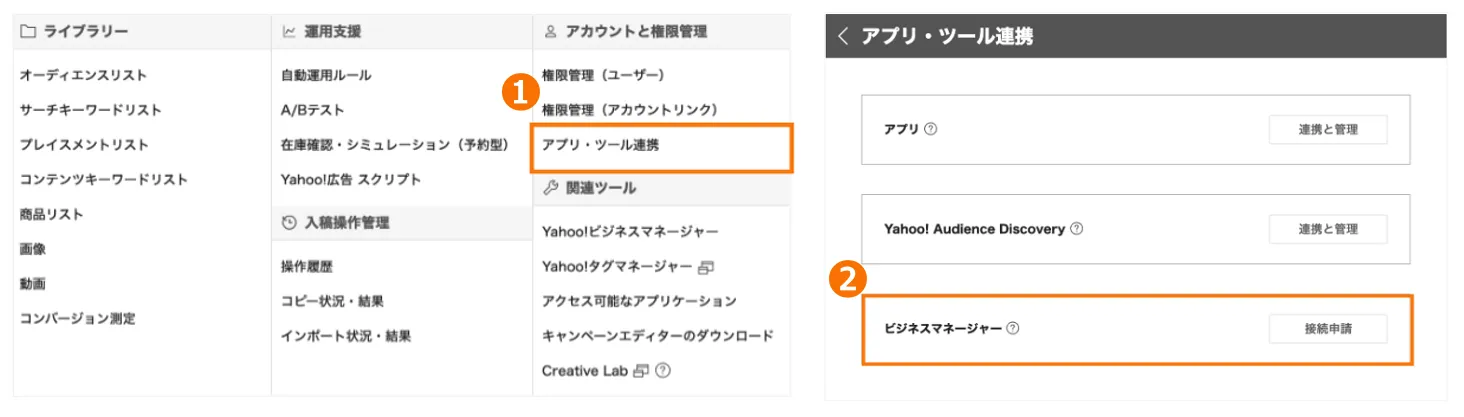Open キャンペーンエディターのダウンロード link
Image resolution: width=1464 pixels, height=417 pixels.
657,336
